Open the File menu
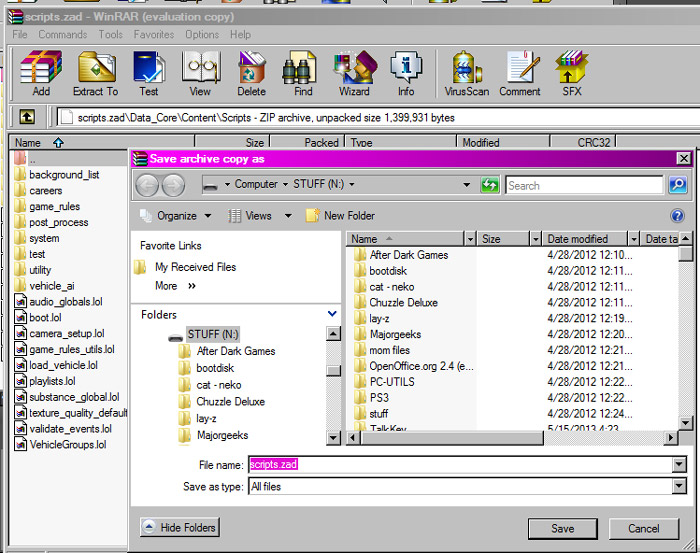700x553 pixels. (20, 34)
